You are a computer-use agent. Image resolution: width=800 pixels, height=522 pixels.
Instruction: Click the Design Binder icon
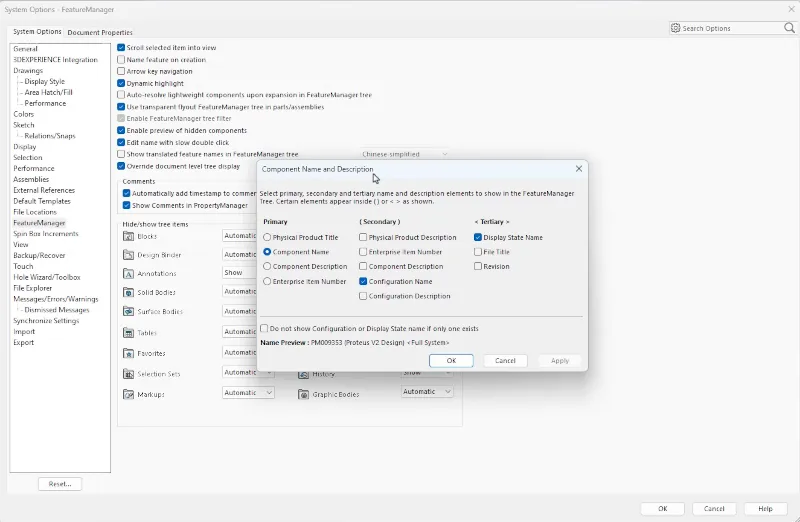(x=128, y=255)
